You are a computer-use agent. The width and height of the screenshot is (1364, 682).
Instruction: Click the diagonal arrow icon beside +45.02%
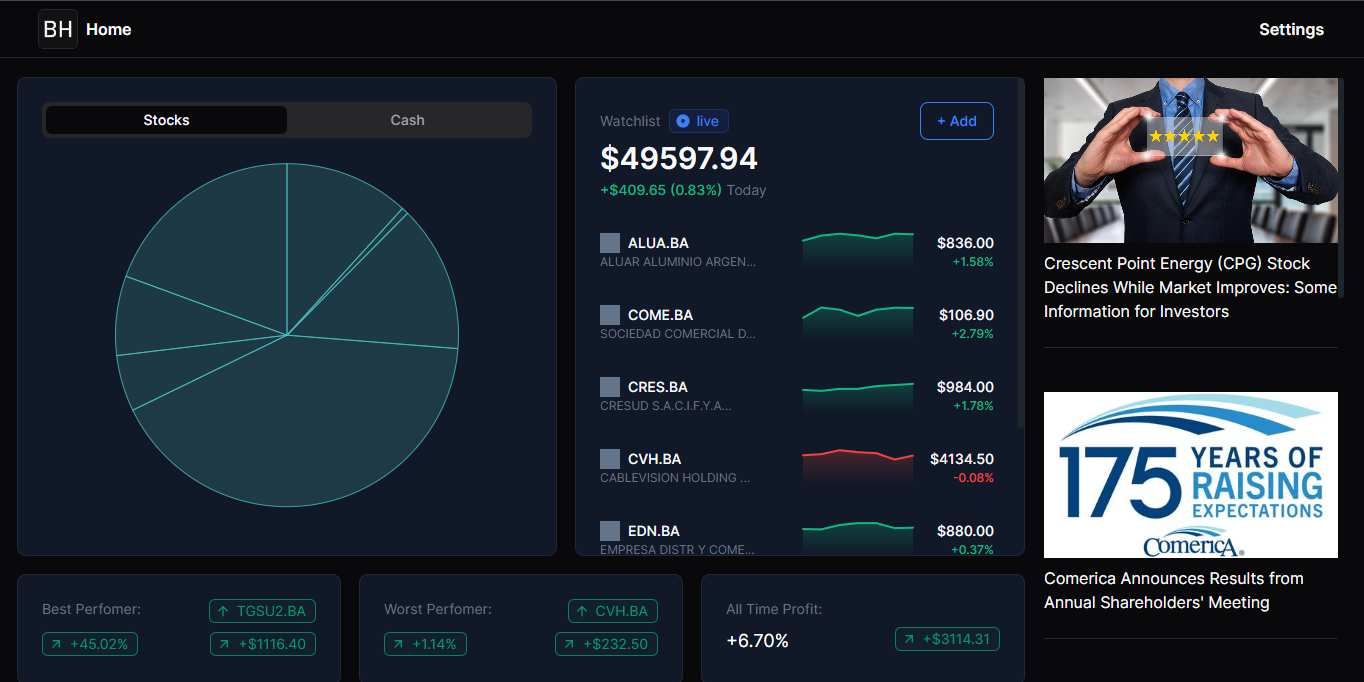56,644
